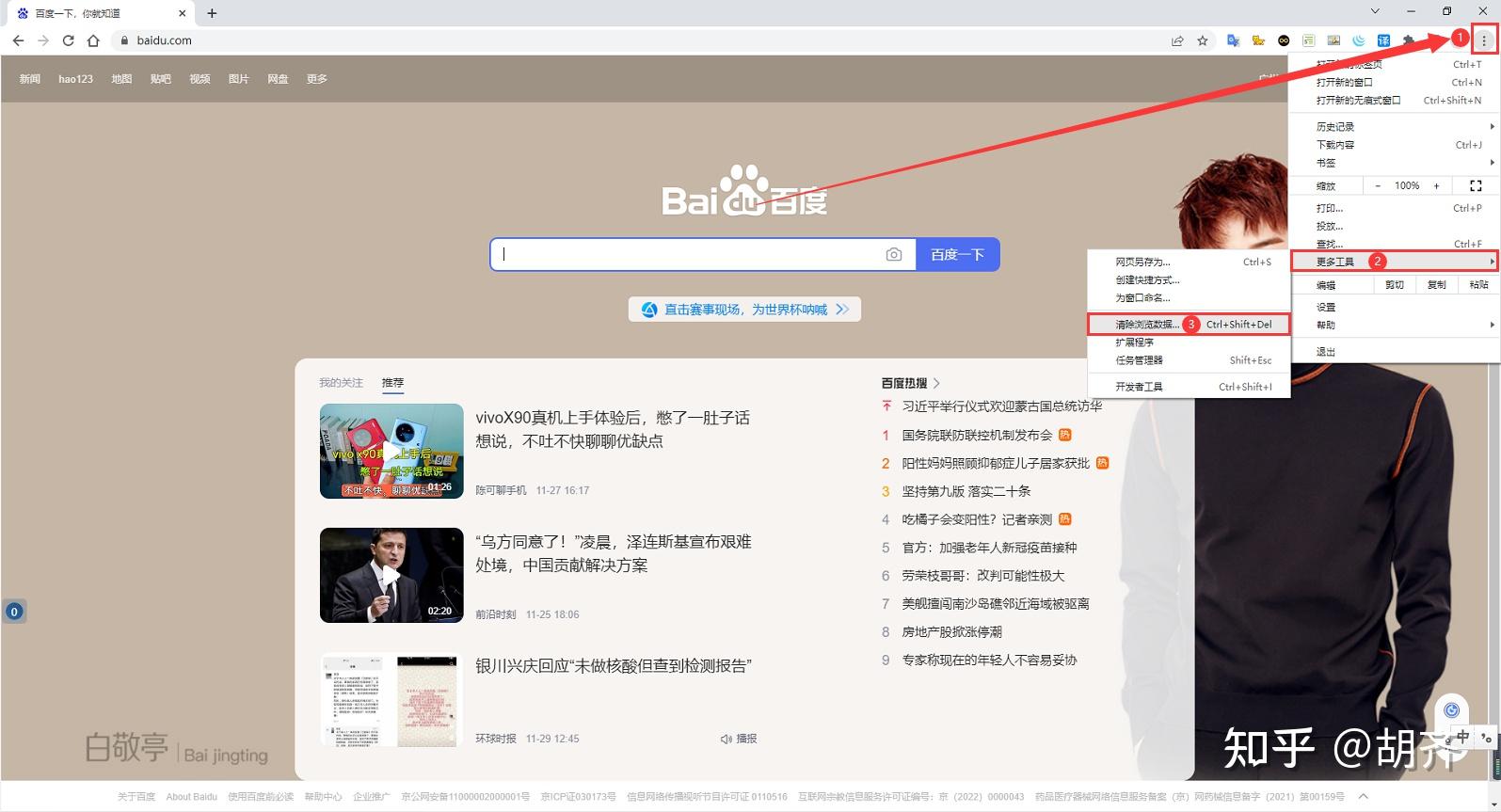This screenshot has width=1501, height=812.
Task: Click the 百度一下 search button
Action: [957, 254]
